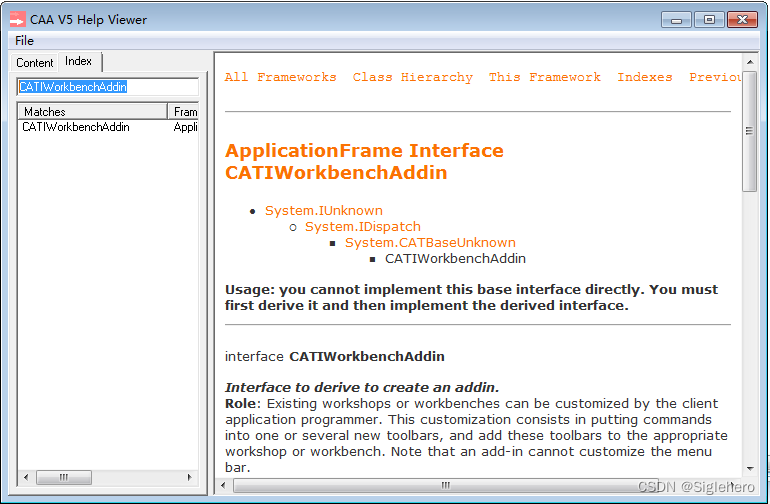Click the content pane scroll down arrow

(749, 471)
